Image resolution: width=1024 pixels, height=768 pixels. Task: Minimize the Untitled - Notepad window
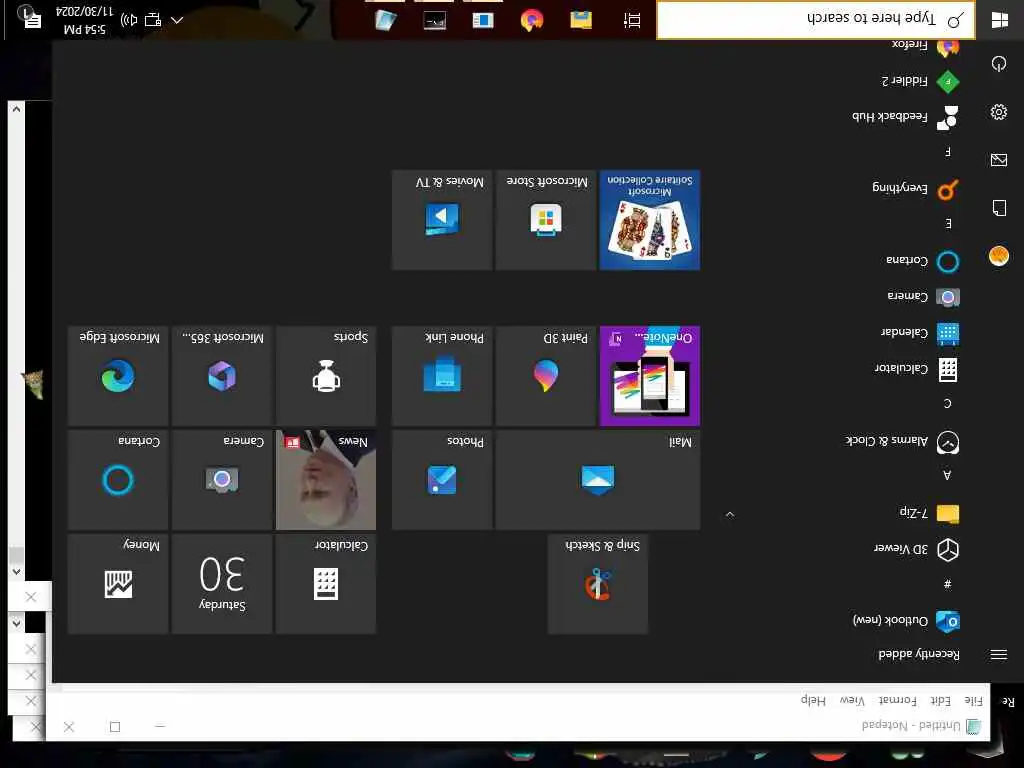(x=160, y=727)
